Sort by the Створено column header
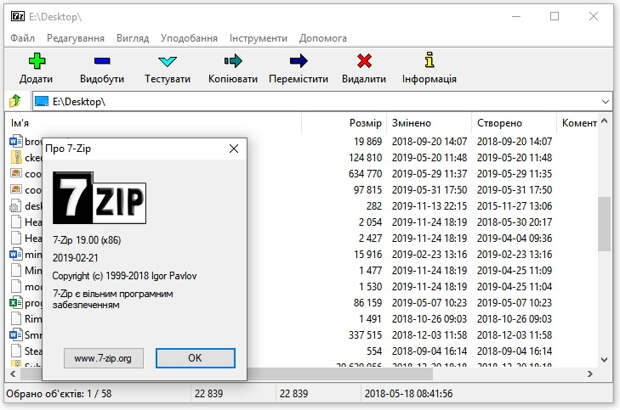The width and height of the screenshot is (620, 410). tap(514, 123)
